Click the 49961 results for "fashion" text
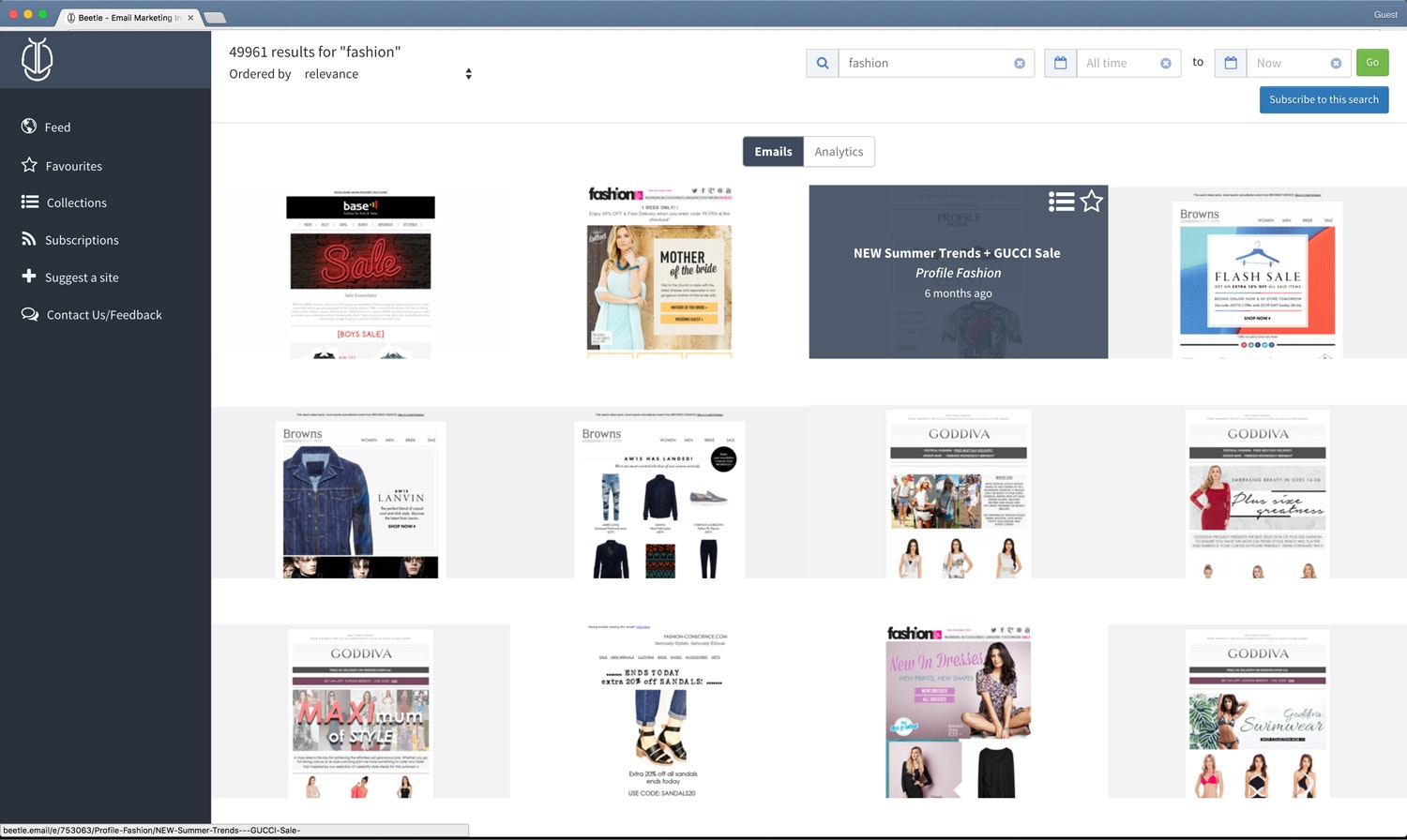 [x=314, y=52]
